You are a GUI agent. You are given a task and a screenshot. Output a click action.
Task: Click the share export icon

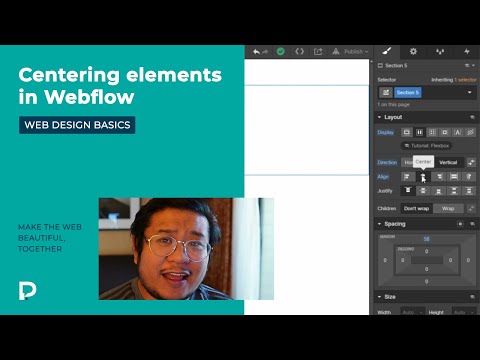pyautogui.click(x=318, y=52)
